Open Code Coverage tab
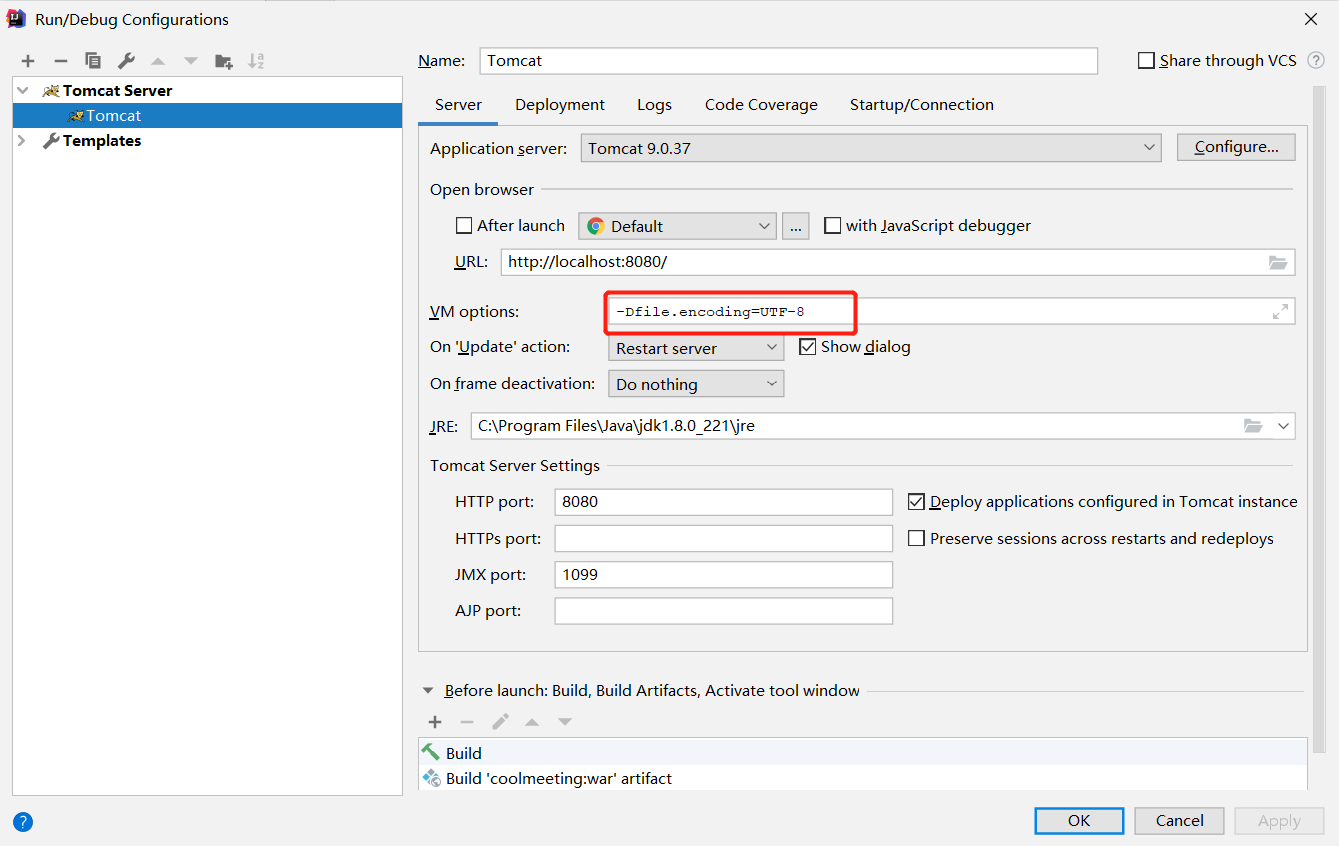1339x846 pixels. (761, 105)
